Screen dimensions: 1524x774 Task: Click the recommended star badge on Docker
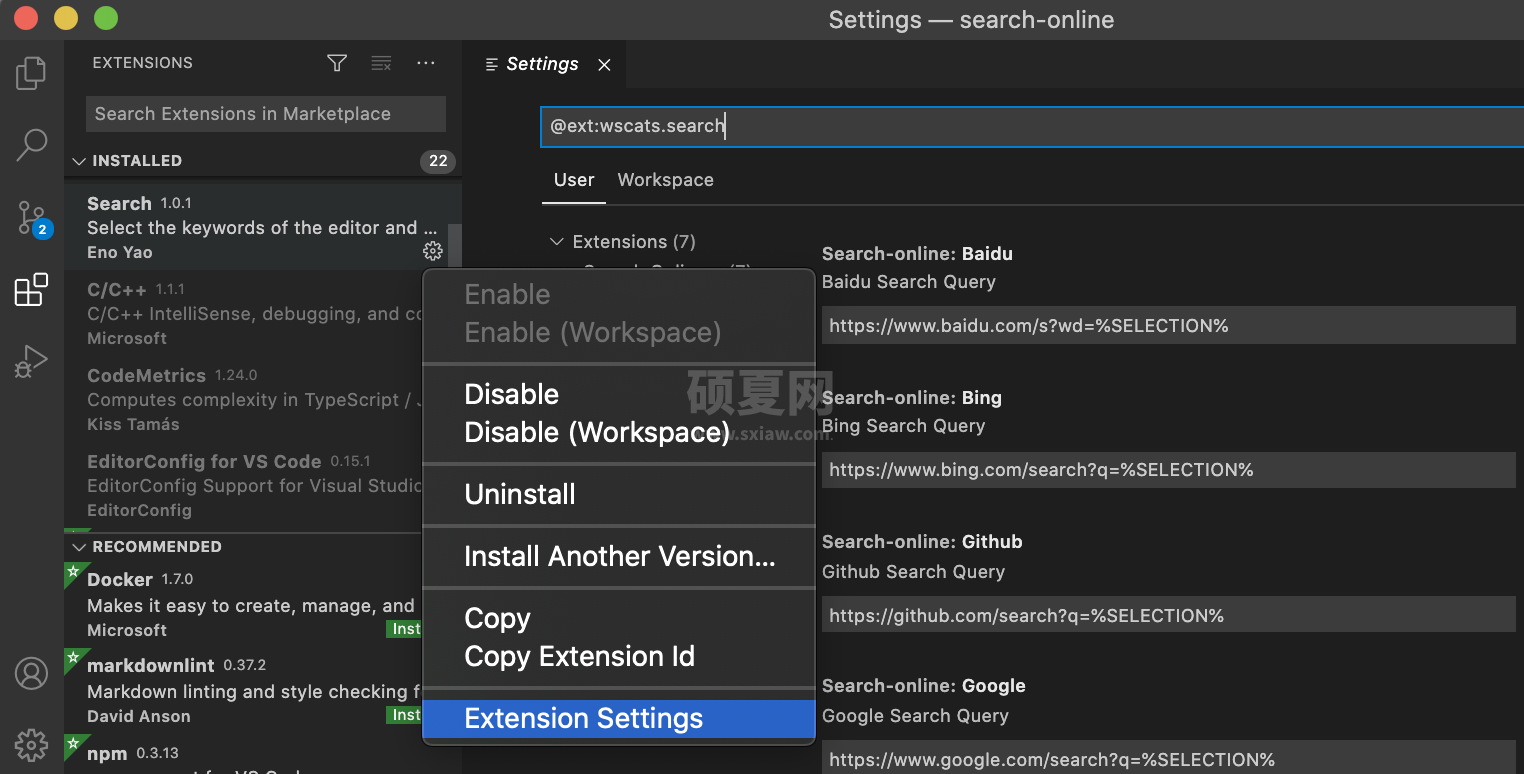72,571
